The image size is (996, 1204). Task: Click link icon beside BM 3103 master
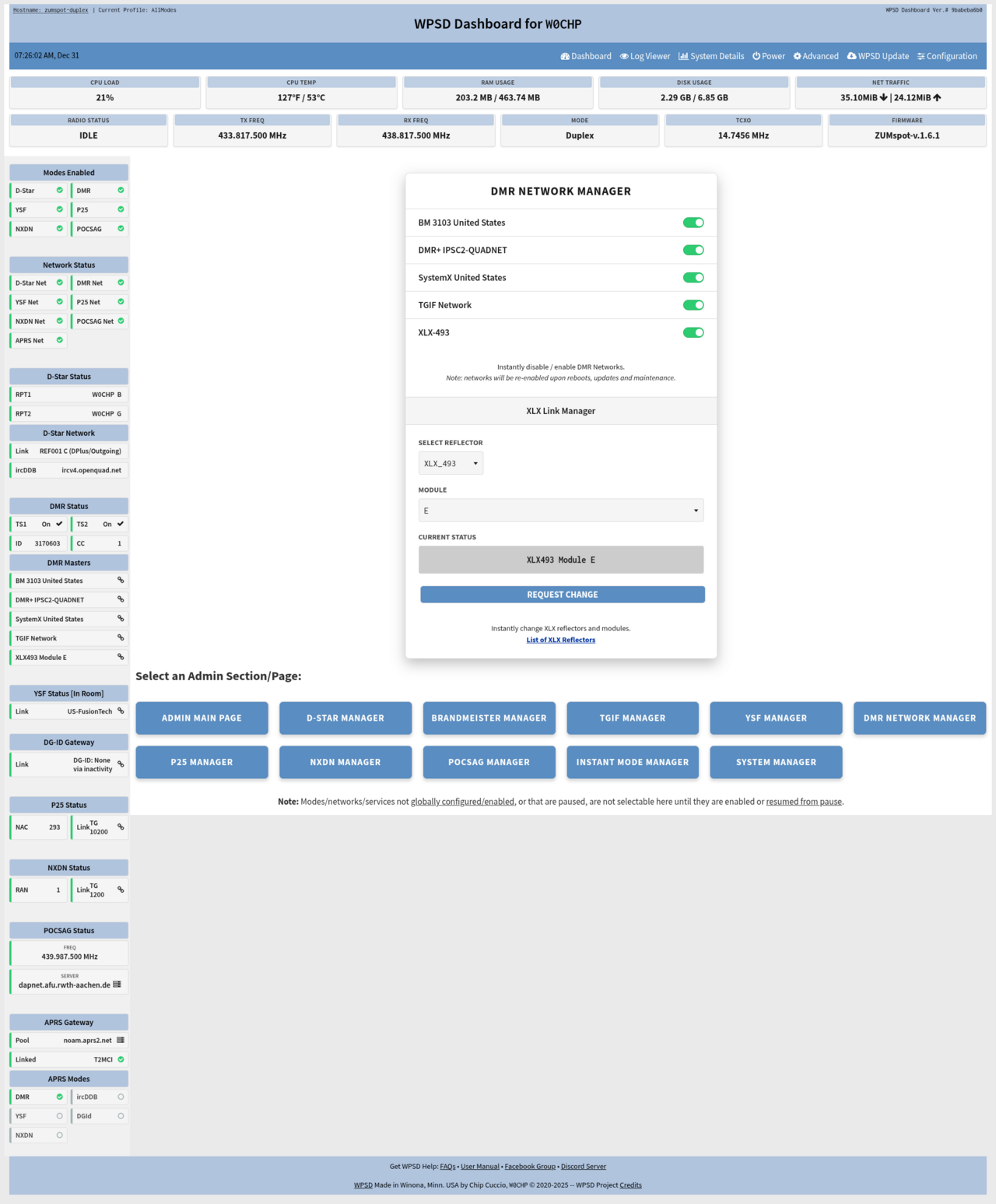click(121, 581)
